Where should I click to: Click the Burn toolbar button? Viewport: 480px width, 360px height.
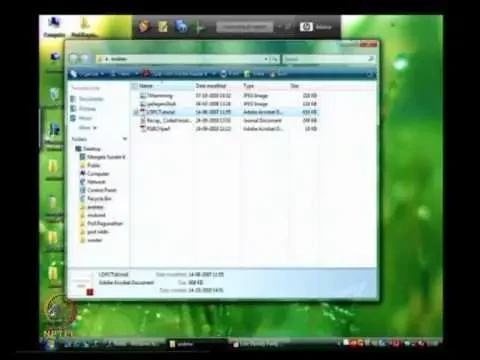(279, 74)
